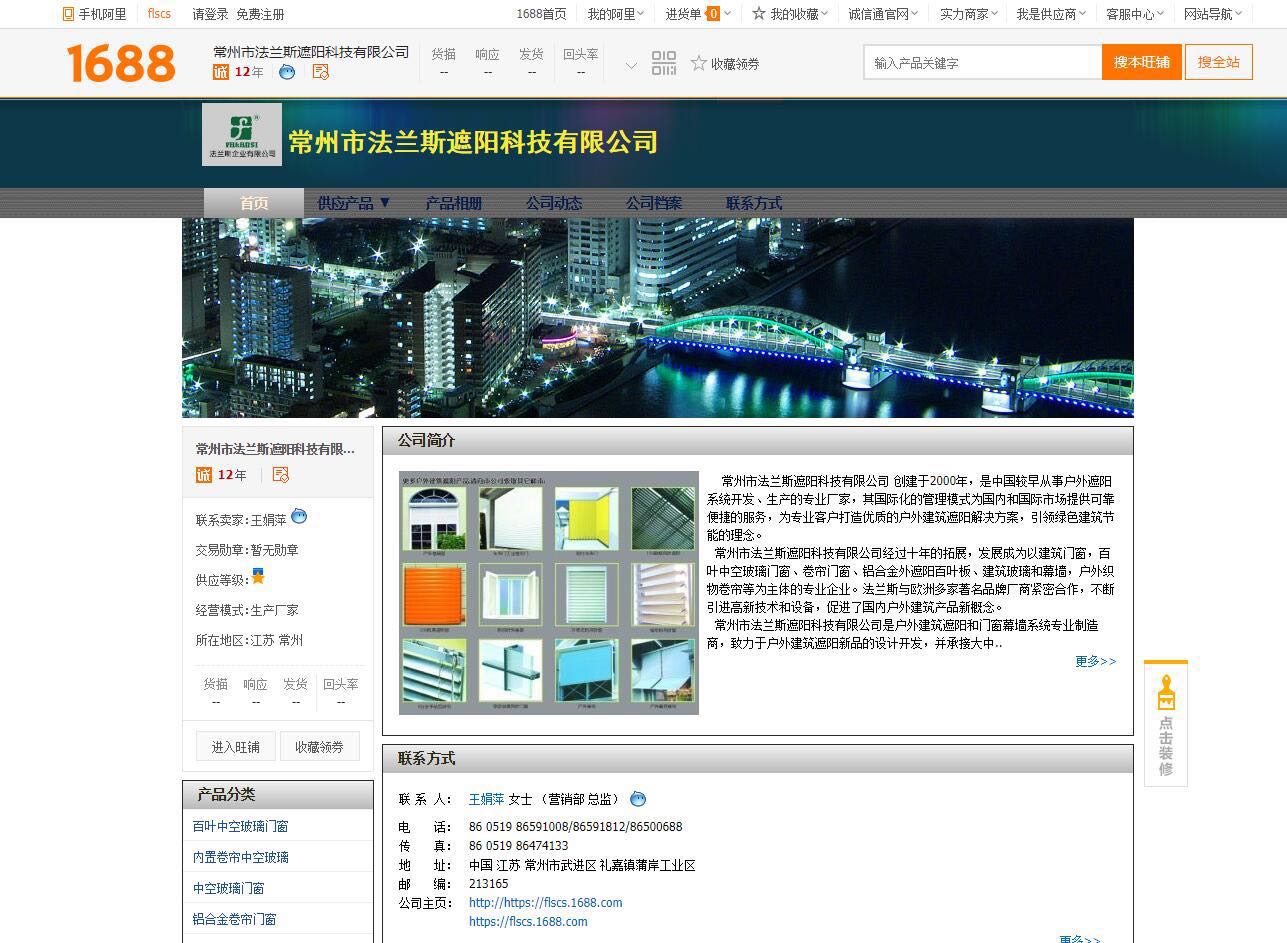This screenshot has height=943, width=1287.
Task: Open the 联系方式 navigation tab
Action: click(754, 203)
